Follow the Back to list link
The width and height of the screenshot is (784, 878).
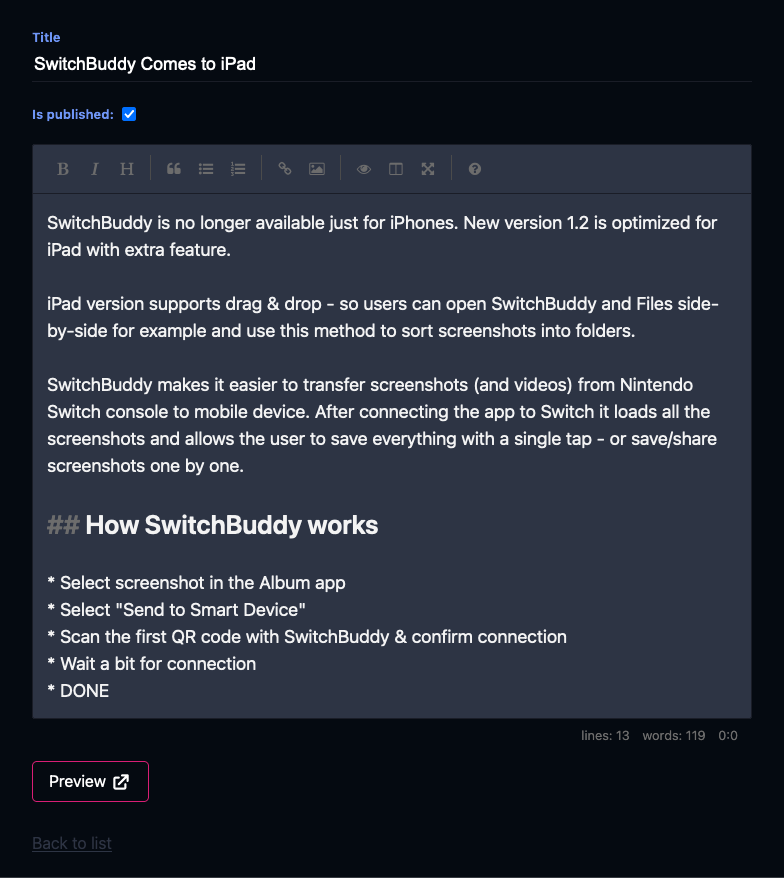(x=72, y=843)
